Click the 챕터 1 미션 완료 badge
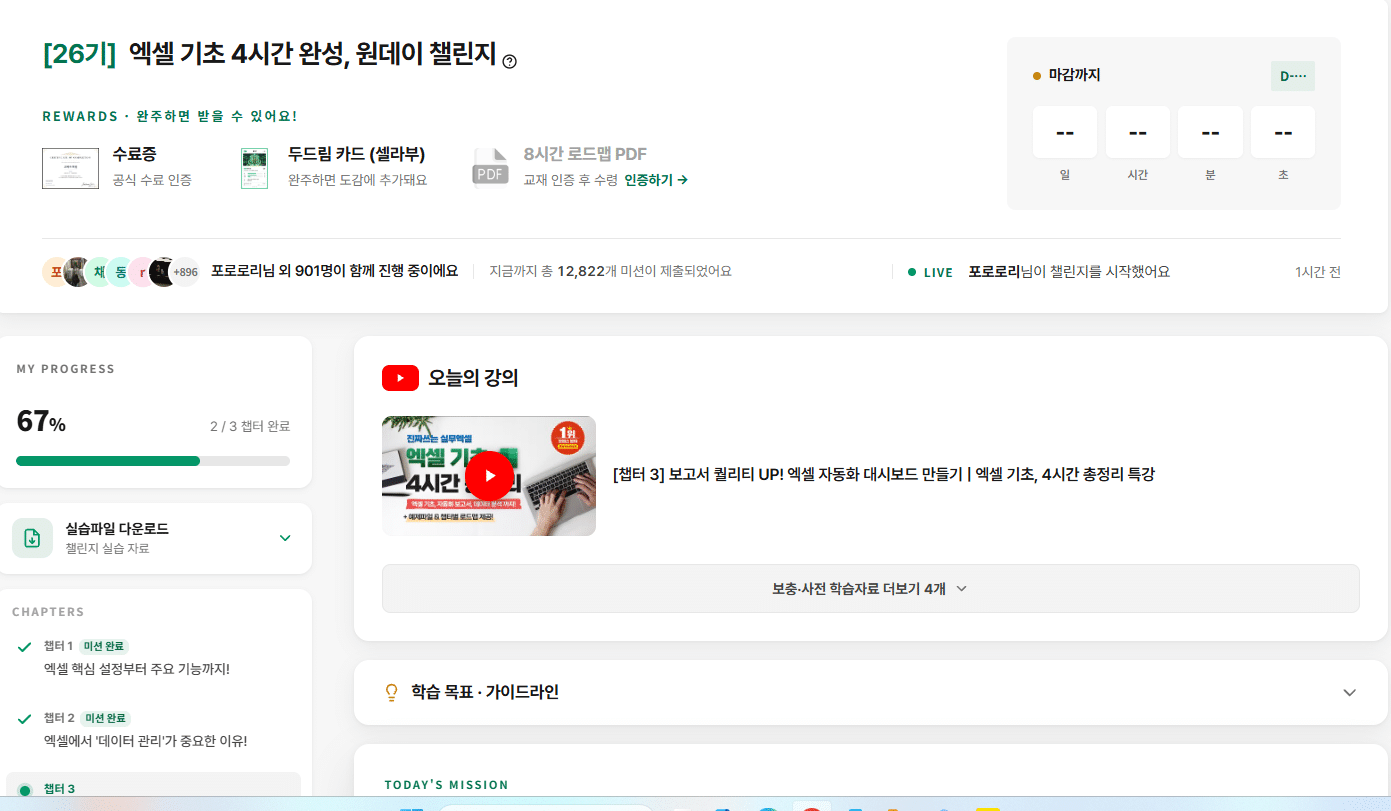This screenshot has height=811, width=1391. click(104, 646)
